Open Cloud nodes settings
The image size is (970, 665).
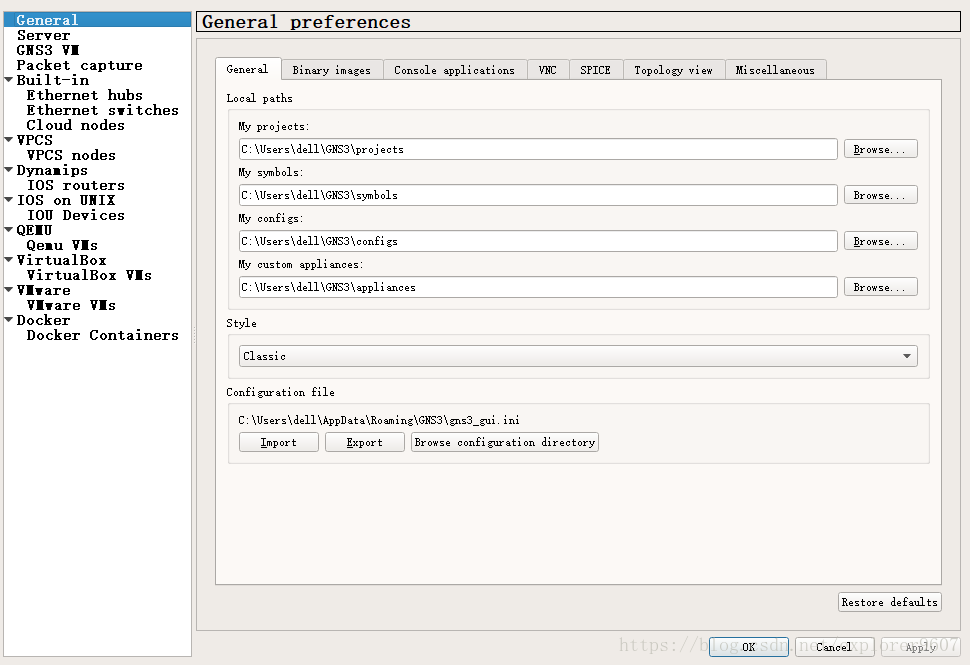(75, 126)
